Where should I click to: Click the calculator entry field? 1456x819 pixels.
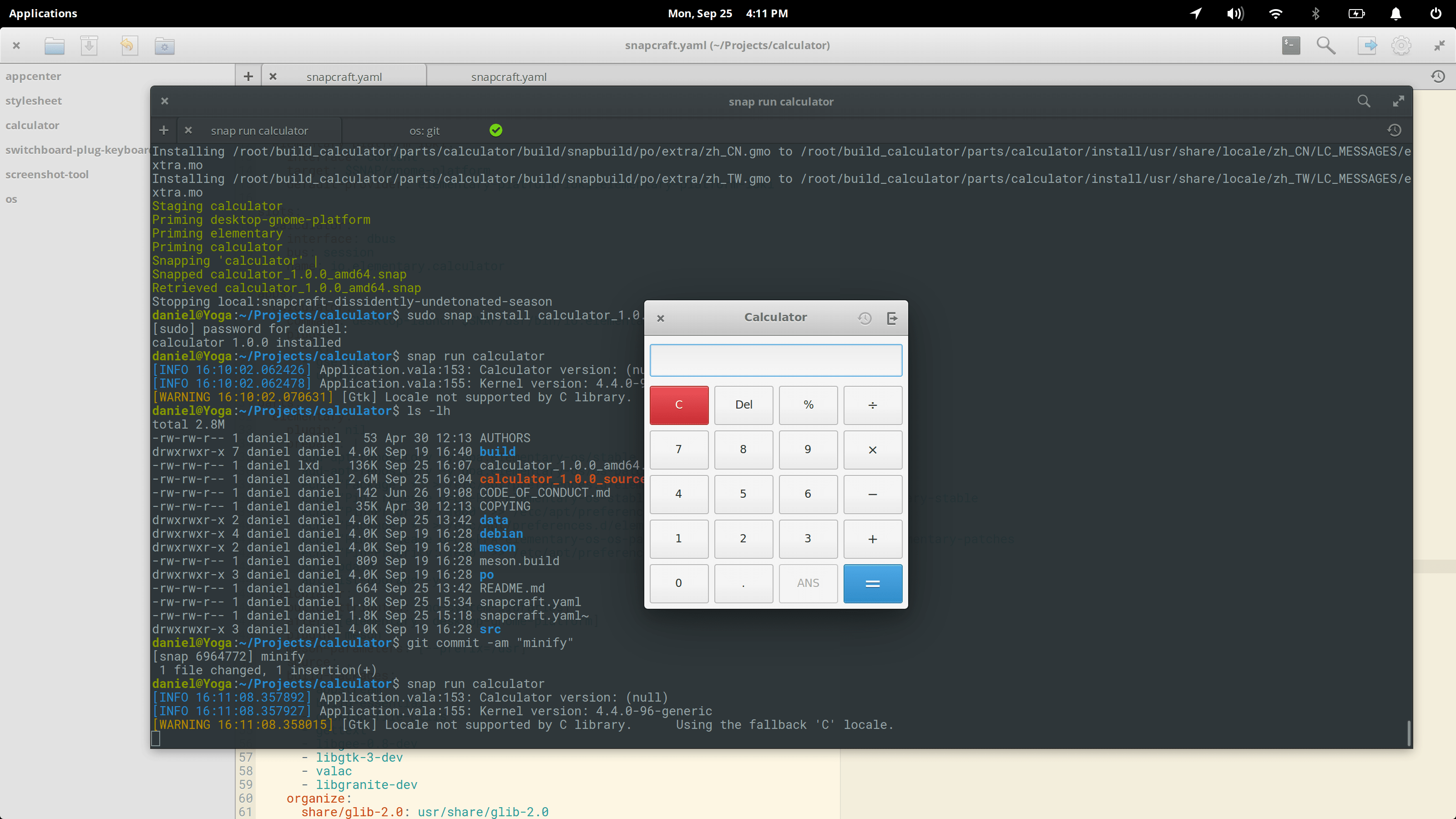[775, 360]
